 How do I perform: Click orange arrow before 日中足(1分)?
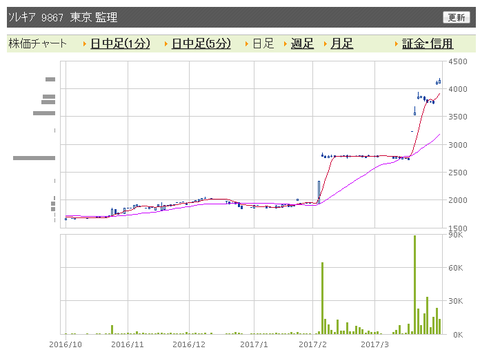85,44
